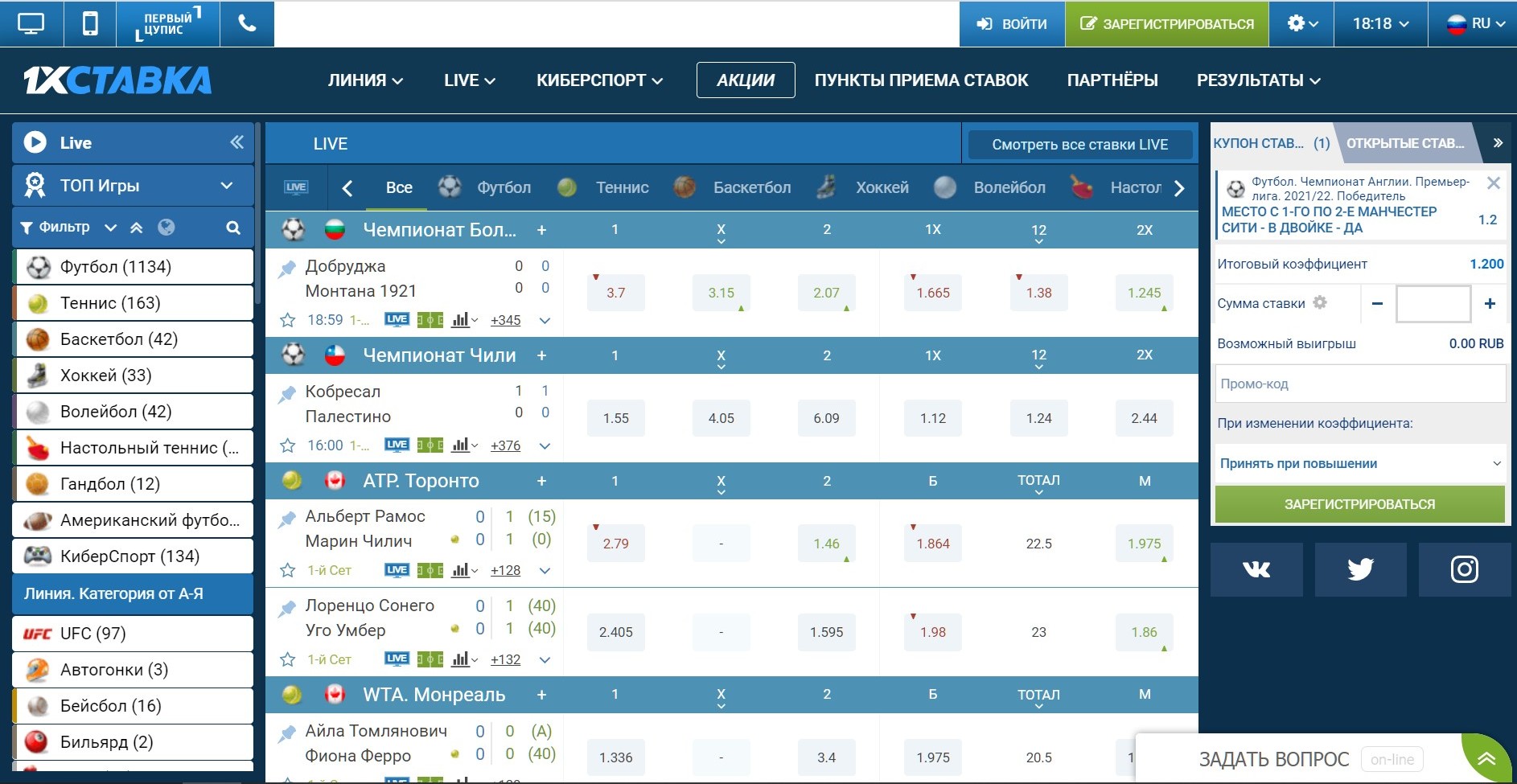Open field view icon for Кобресал match

pos(430,445)
